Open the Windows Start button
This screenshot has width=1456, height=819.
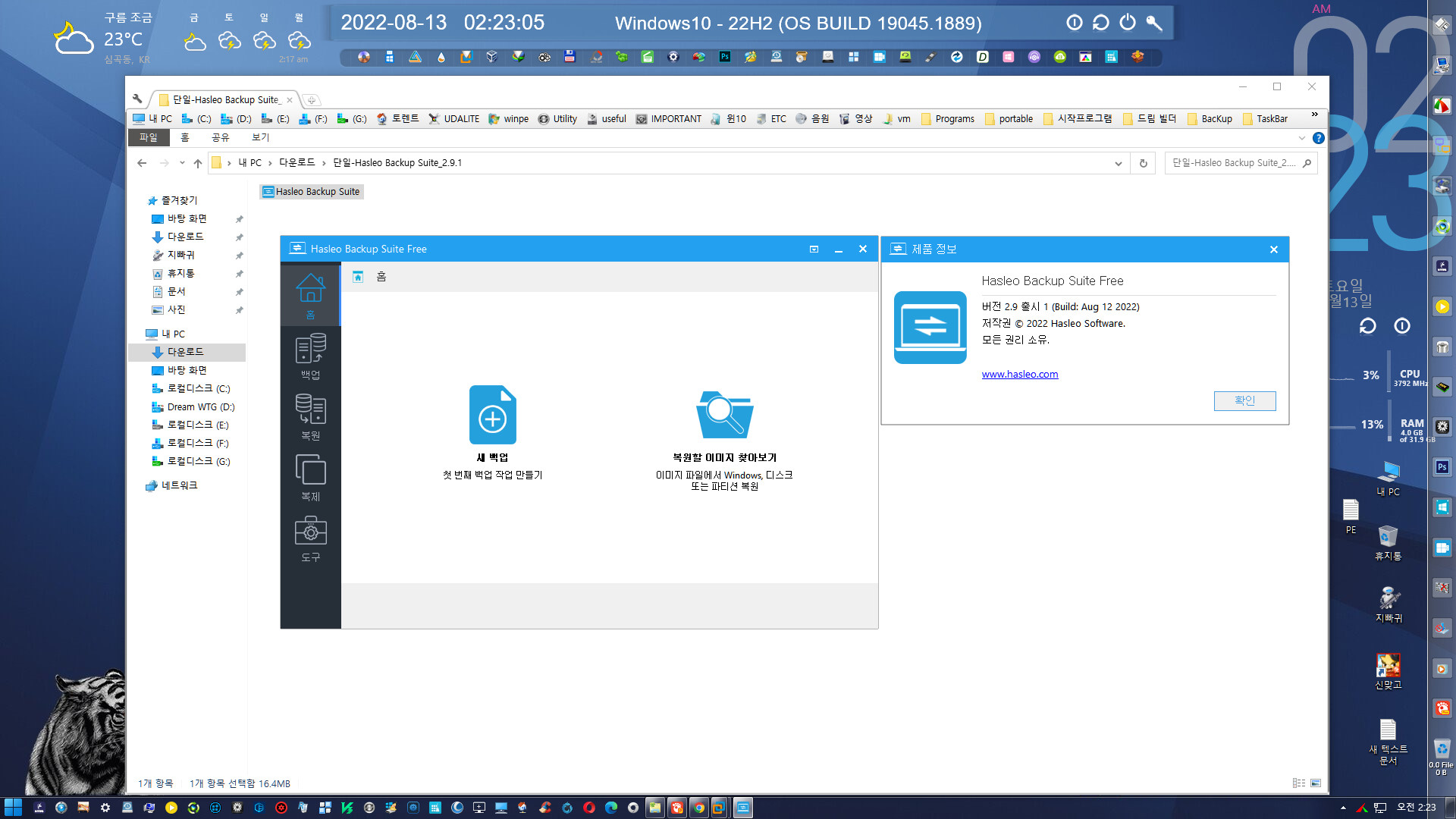click(13, 808)
